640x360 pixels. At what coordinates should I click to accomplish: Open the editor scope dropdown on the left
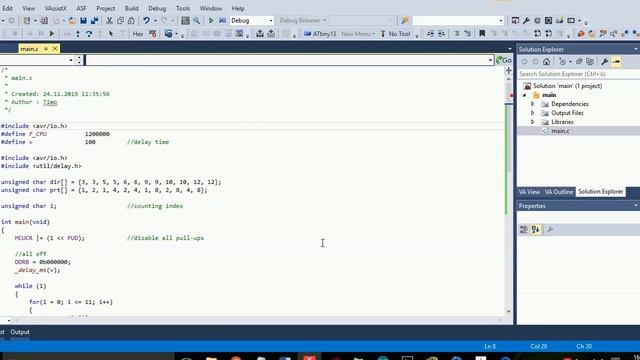click(71, 60)
